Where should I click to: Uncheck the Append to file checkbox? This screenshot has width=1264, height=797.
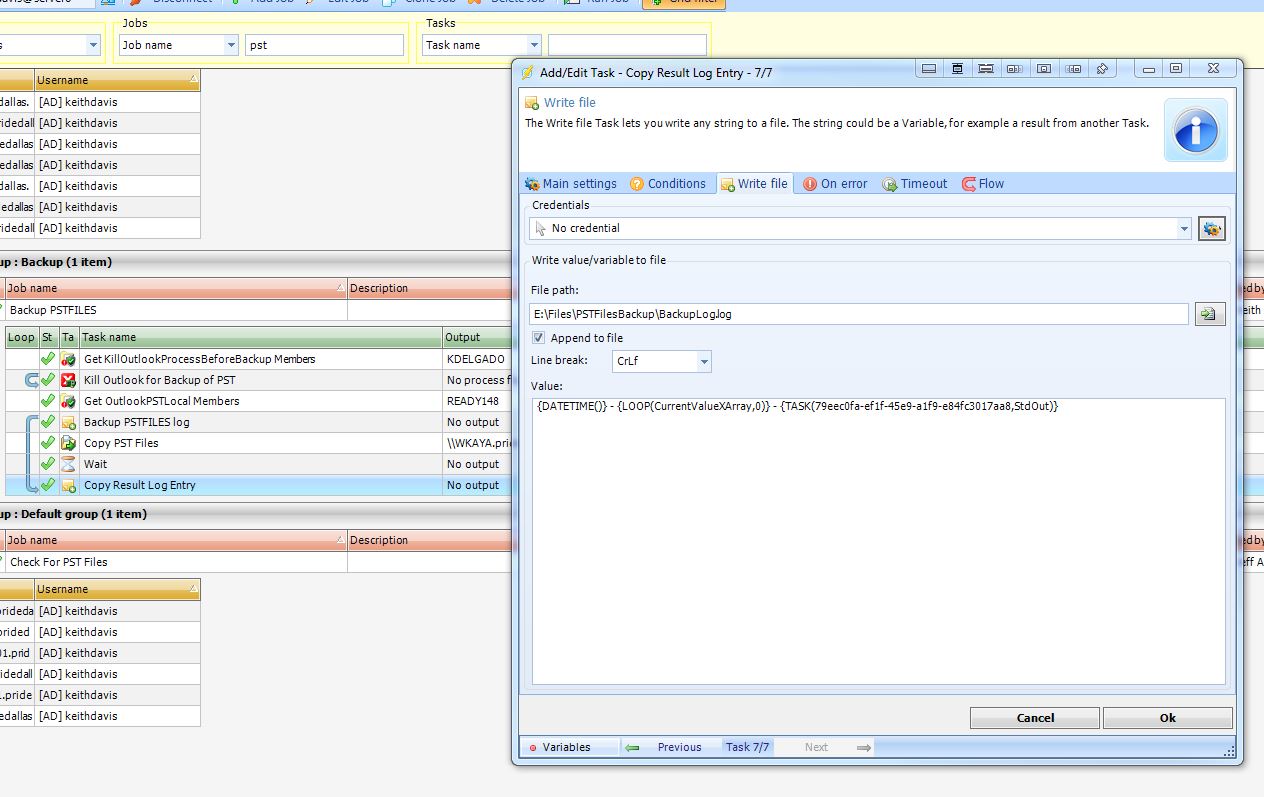[x=539, y=338]
